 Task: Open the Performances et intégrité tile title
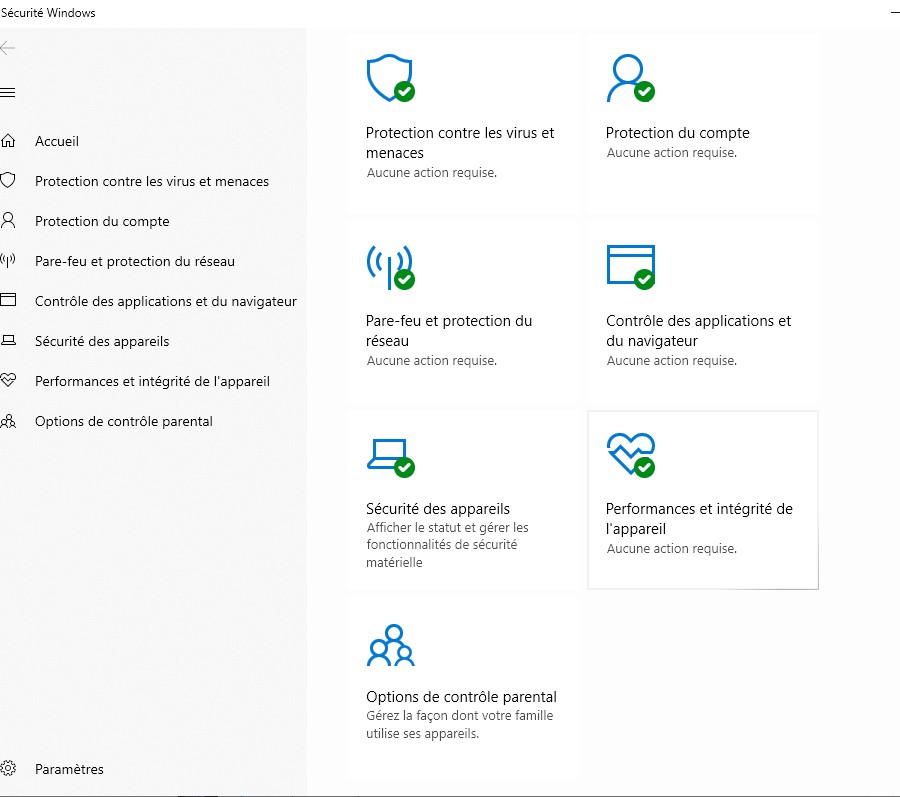tap(699, 519)
